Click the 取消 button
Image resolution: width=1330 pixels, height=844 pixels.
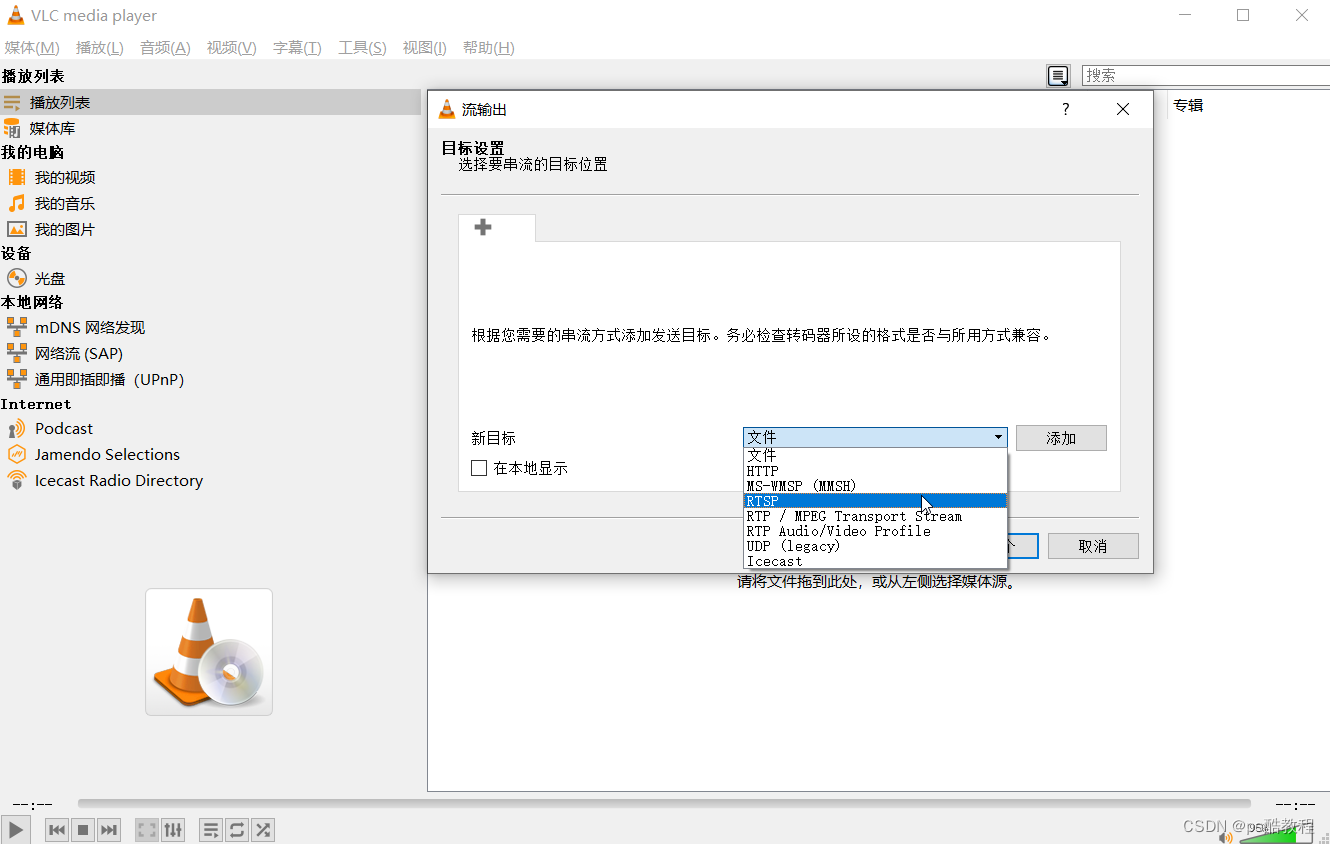[1093, 546]
